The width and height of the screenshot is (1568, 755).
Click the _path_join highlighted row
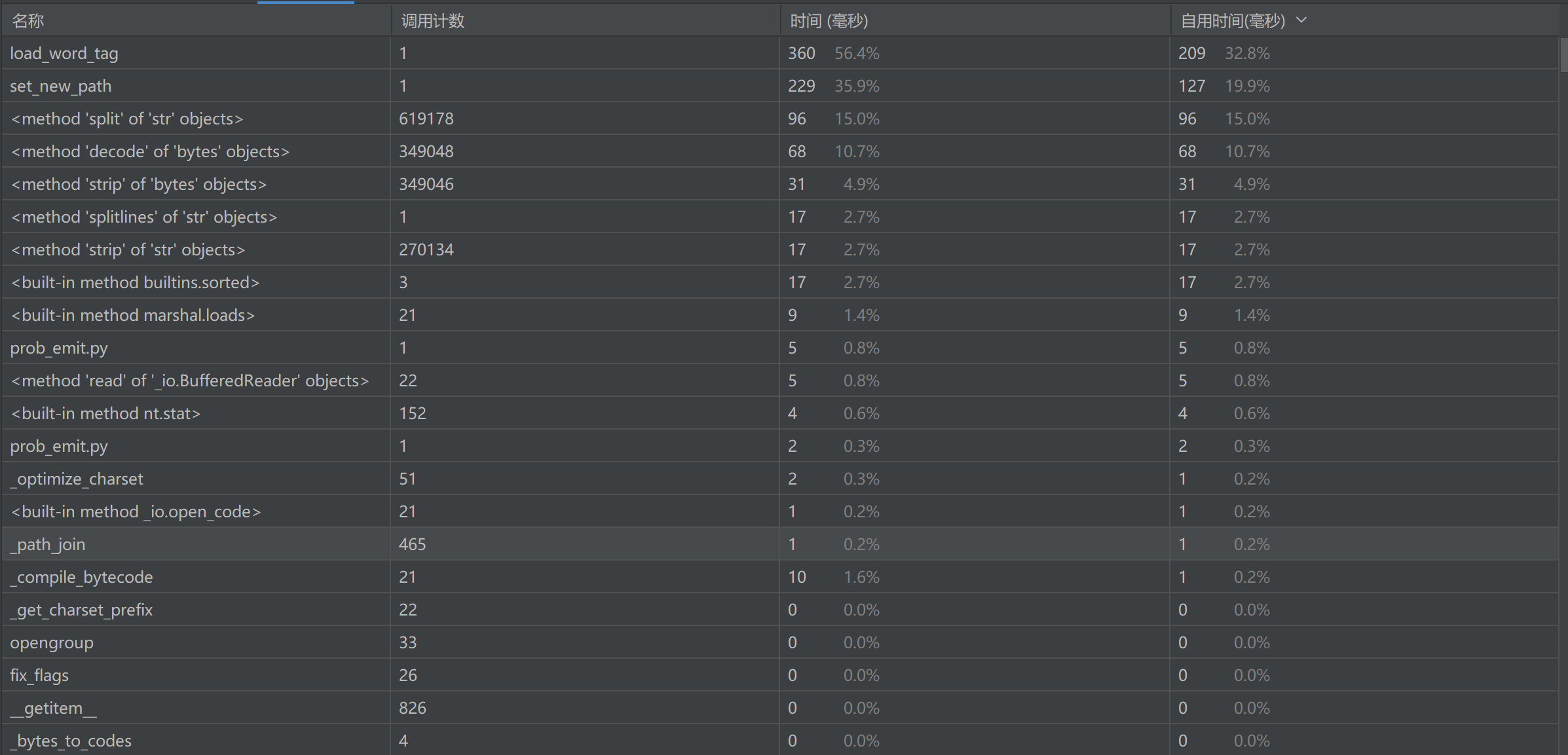48,544
